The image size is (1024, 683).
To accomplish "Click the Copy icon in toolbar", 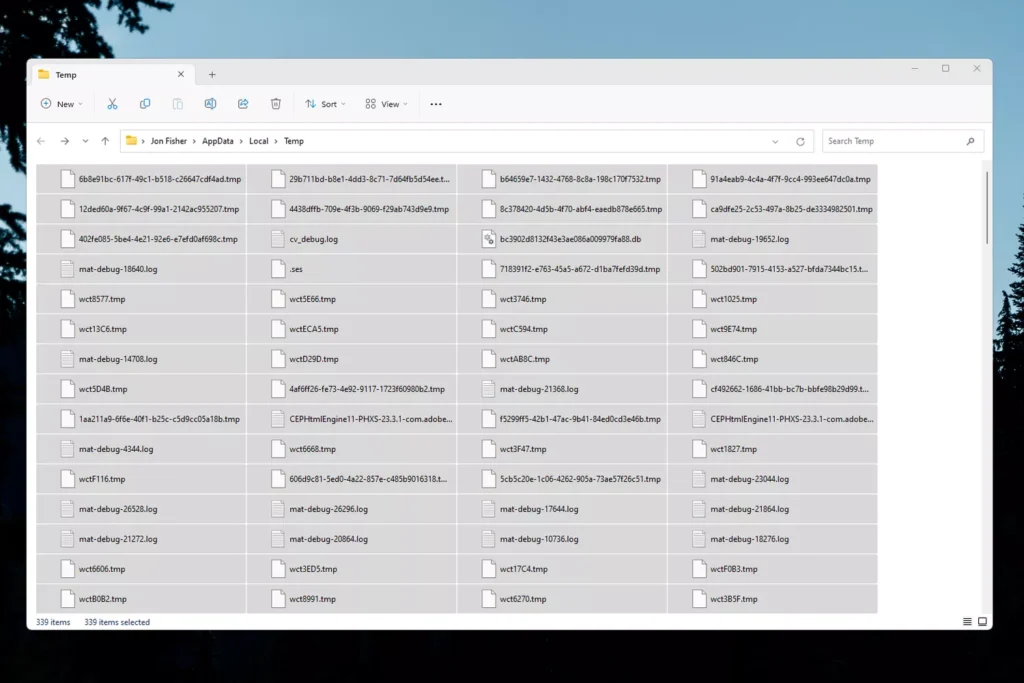I will click(x=145, y=104).
